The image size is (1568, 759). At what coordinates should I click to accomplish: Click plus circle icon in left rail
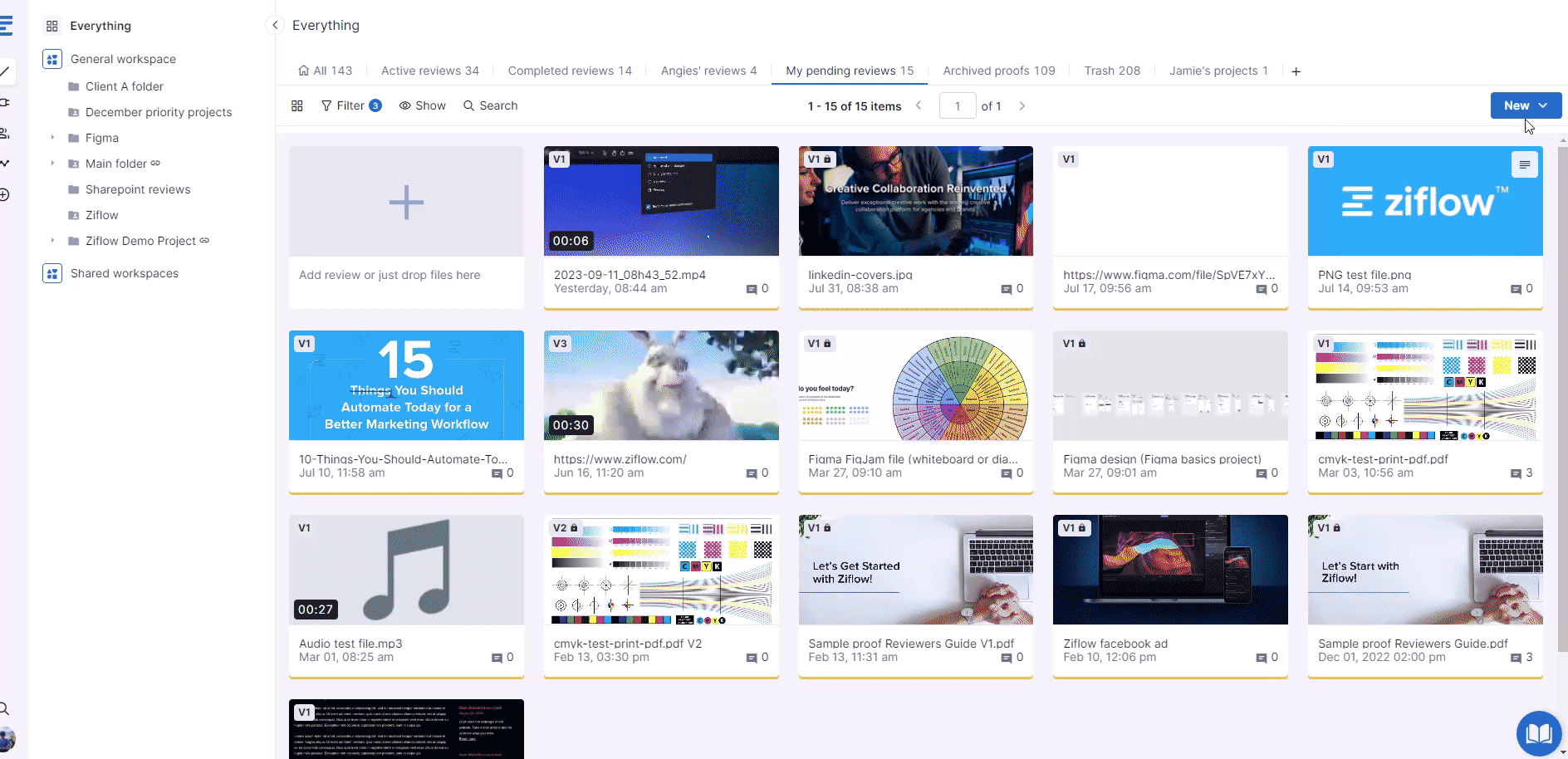pyautogui.click(x=4, y=194)
